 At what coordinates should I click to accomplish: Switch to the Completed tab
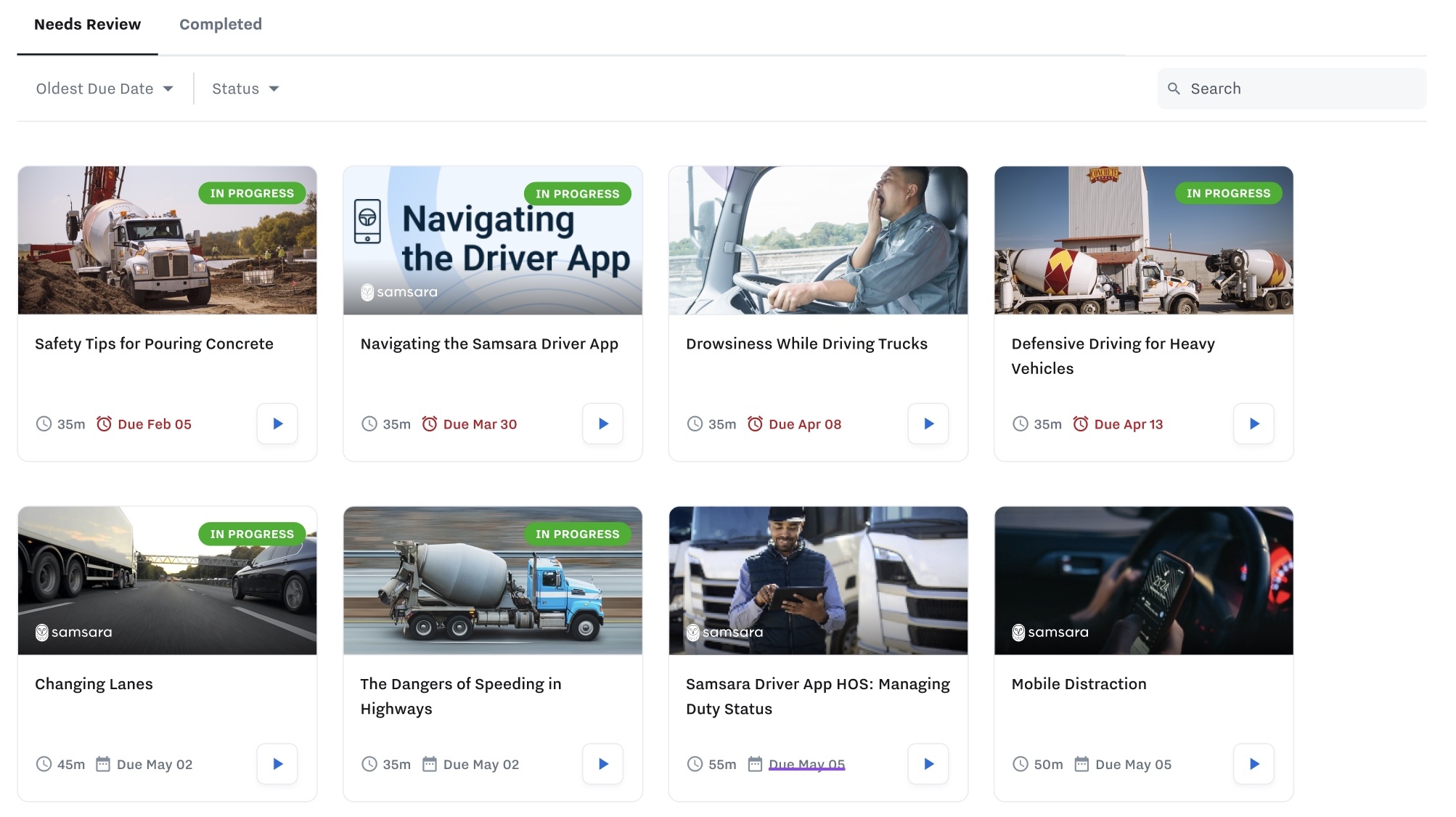(220, 24)
